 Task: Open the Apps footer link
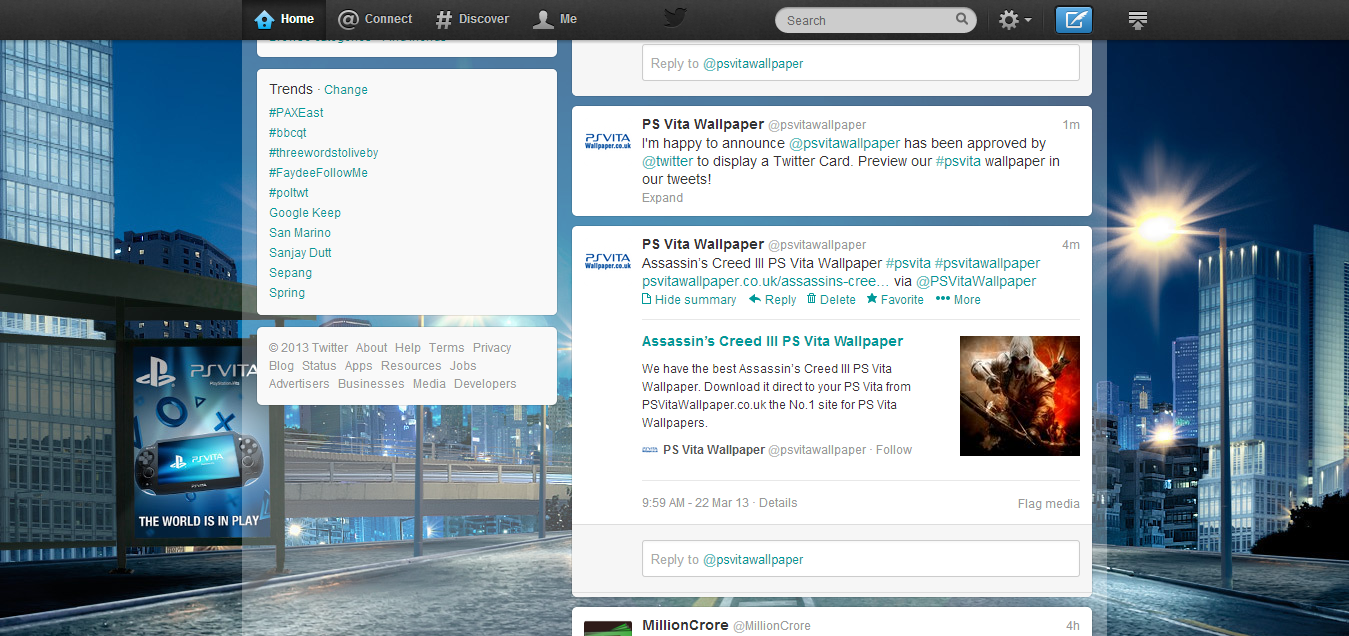tap(359, 366)
